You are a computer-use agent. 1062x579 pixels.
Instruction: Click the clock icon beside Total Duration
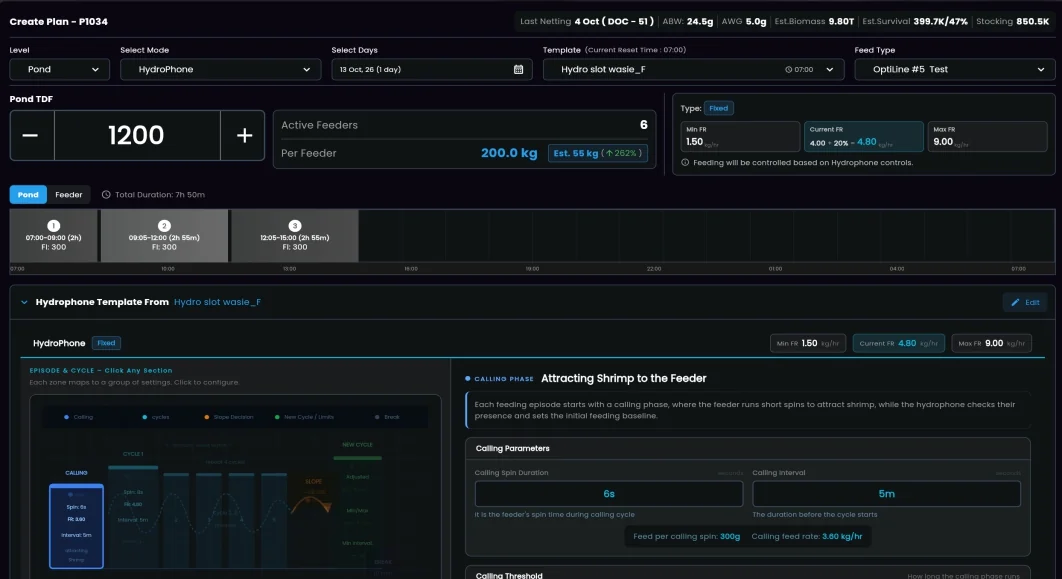pos(106,194)
